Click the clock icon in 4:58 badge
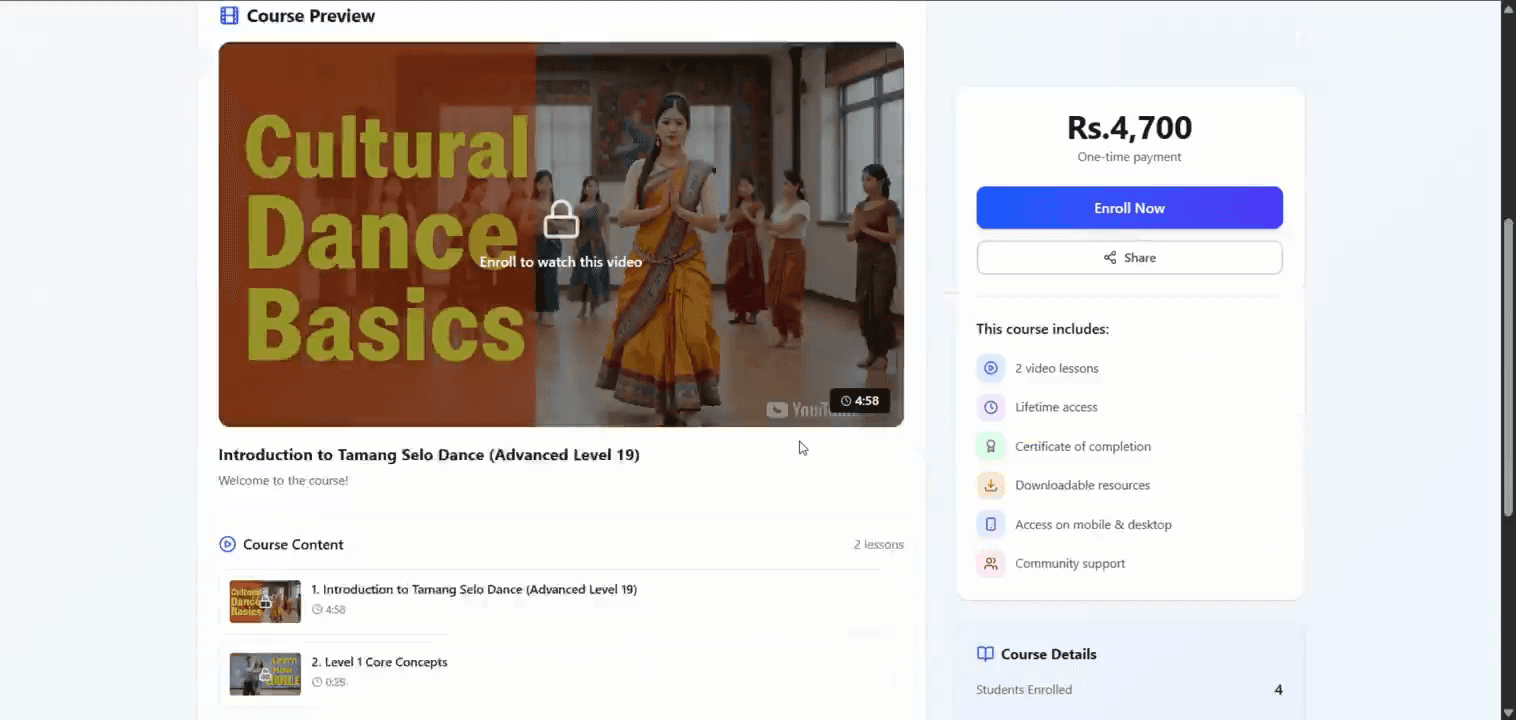Viewport: 1516px width, 720px height. [846, 401]
